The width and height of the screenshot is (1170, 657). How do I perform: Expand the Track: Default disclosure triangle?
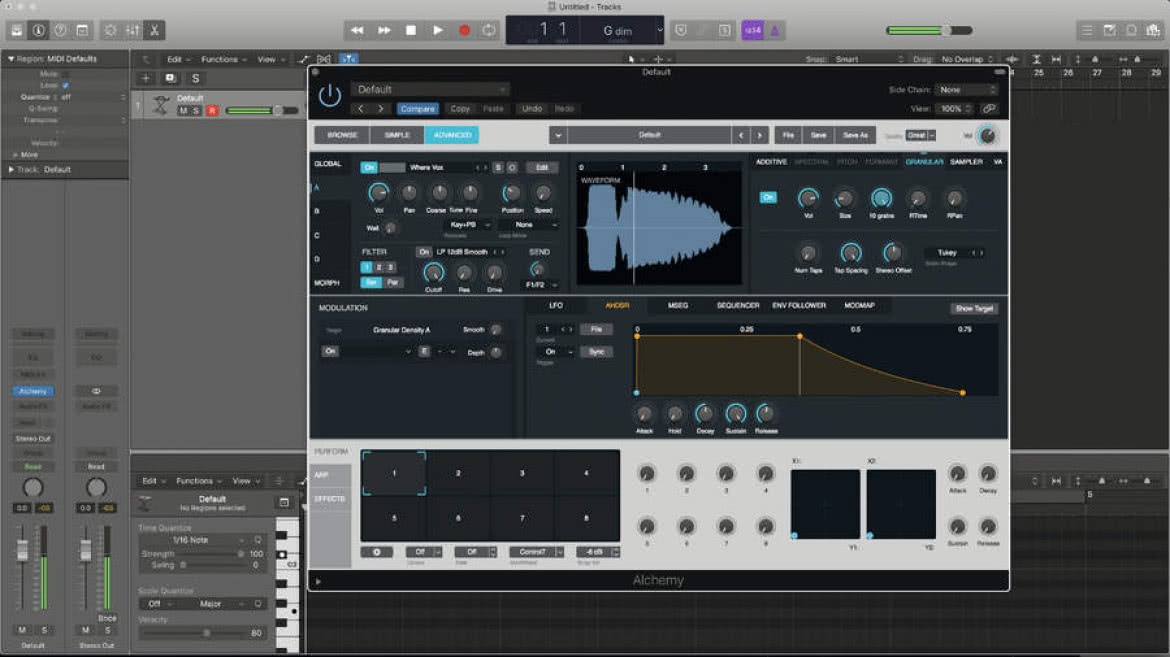point(10,169)
